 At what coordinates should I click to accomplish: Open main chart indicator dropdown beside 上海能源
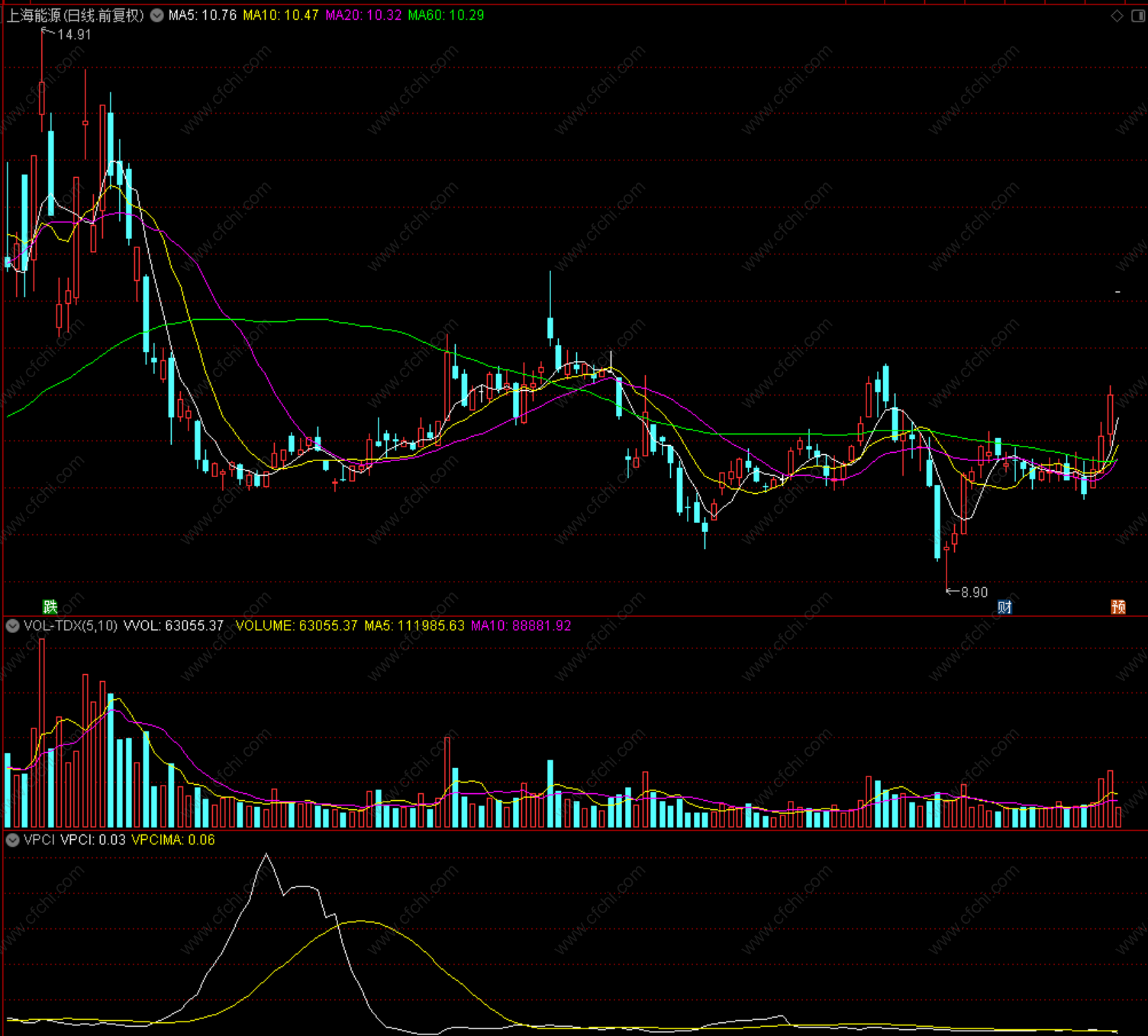point(156,15)
